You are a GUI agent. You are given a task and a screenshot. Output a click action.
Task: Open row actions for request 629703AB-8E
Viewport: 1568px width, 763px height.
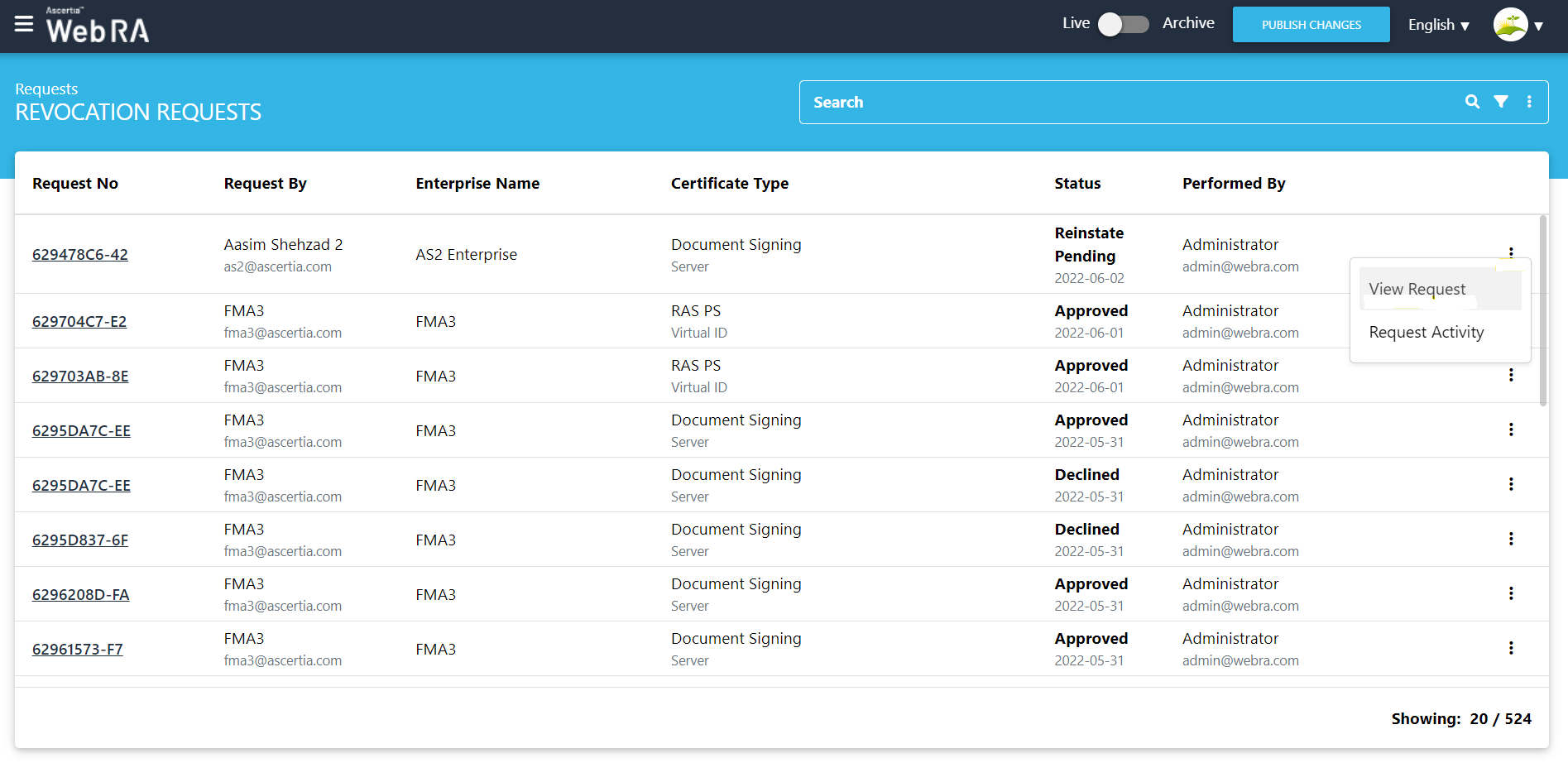tap(1510, 375)
